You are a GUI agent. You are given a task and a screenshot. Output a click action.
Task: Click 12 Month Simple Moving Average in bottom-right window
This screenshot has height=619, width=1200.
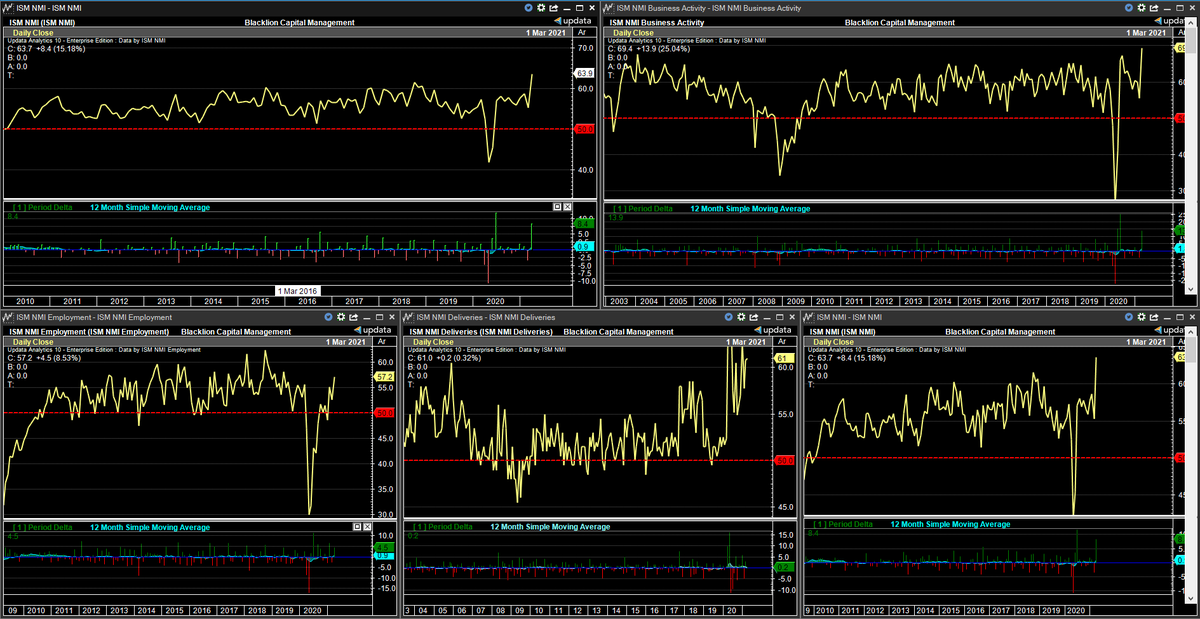click(950, 523)
